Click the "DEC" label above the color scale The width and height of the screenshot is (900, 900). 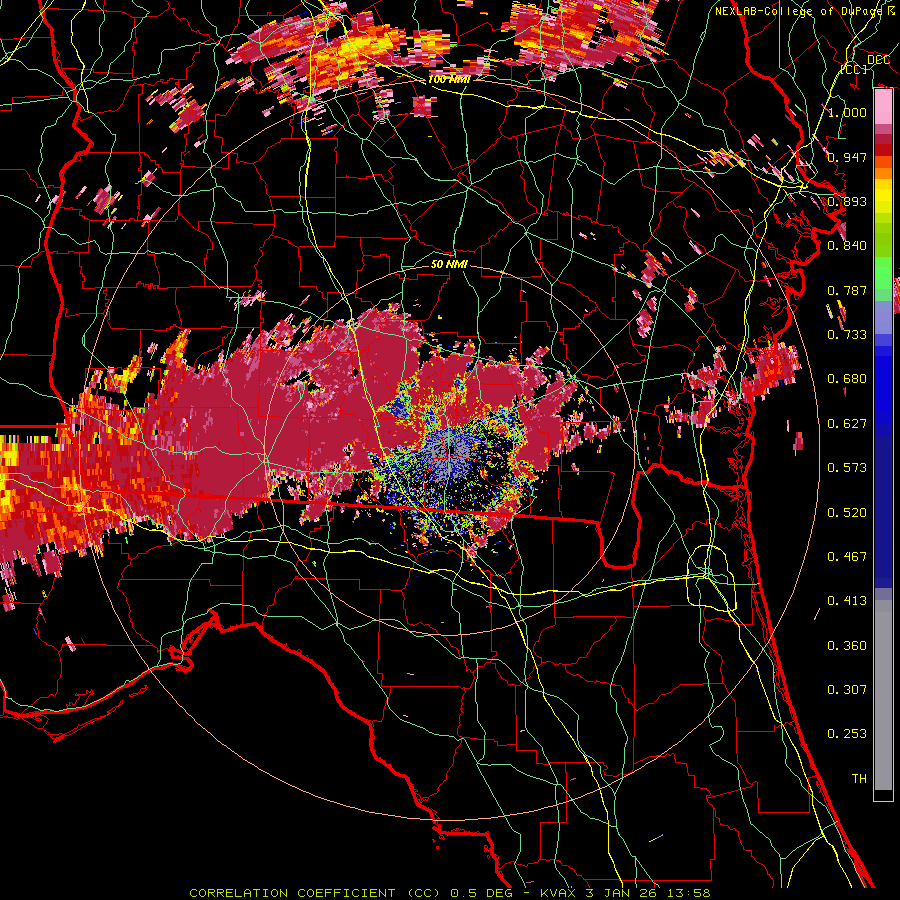tap(878, 60)
